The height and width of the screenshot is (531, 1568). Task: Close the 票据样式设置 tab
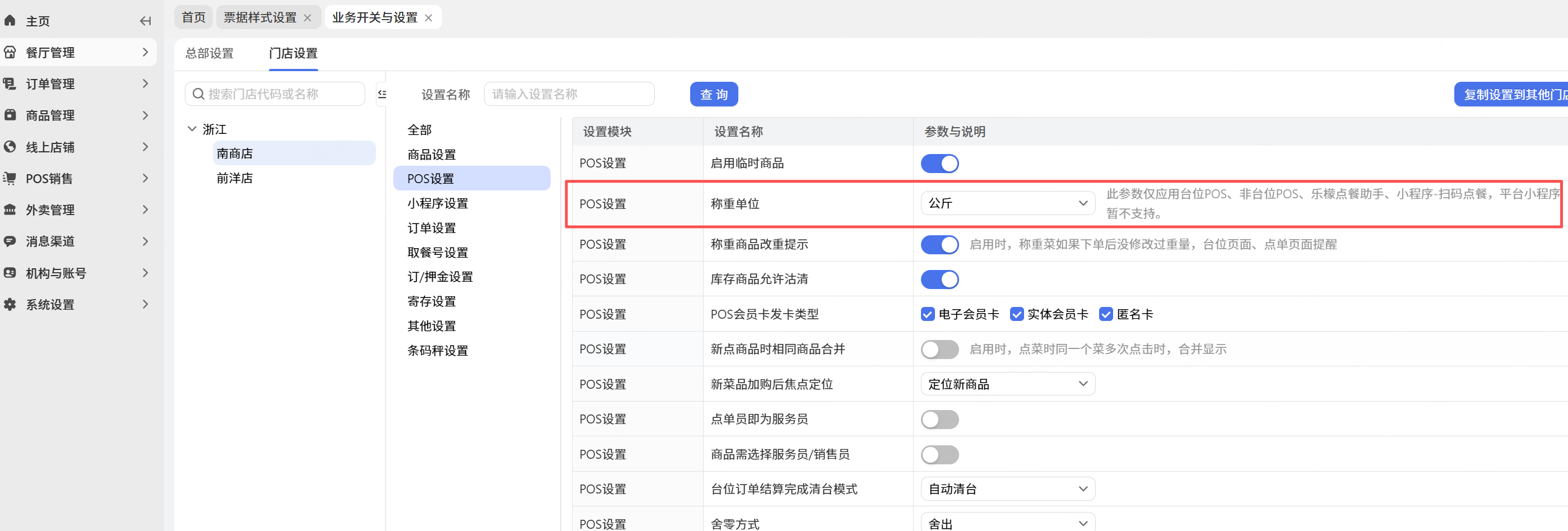[308, 18]
